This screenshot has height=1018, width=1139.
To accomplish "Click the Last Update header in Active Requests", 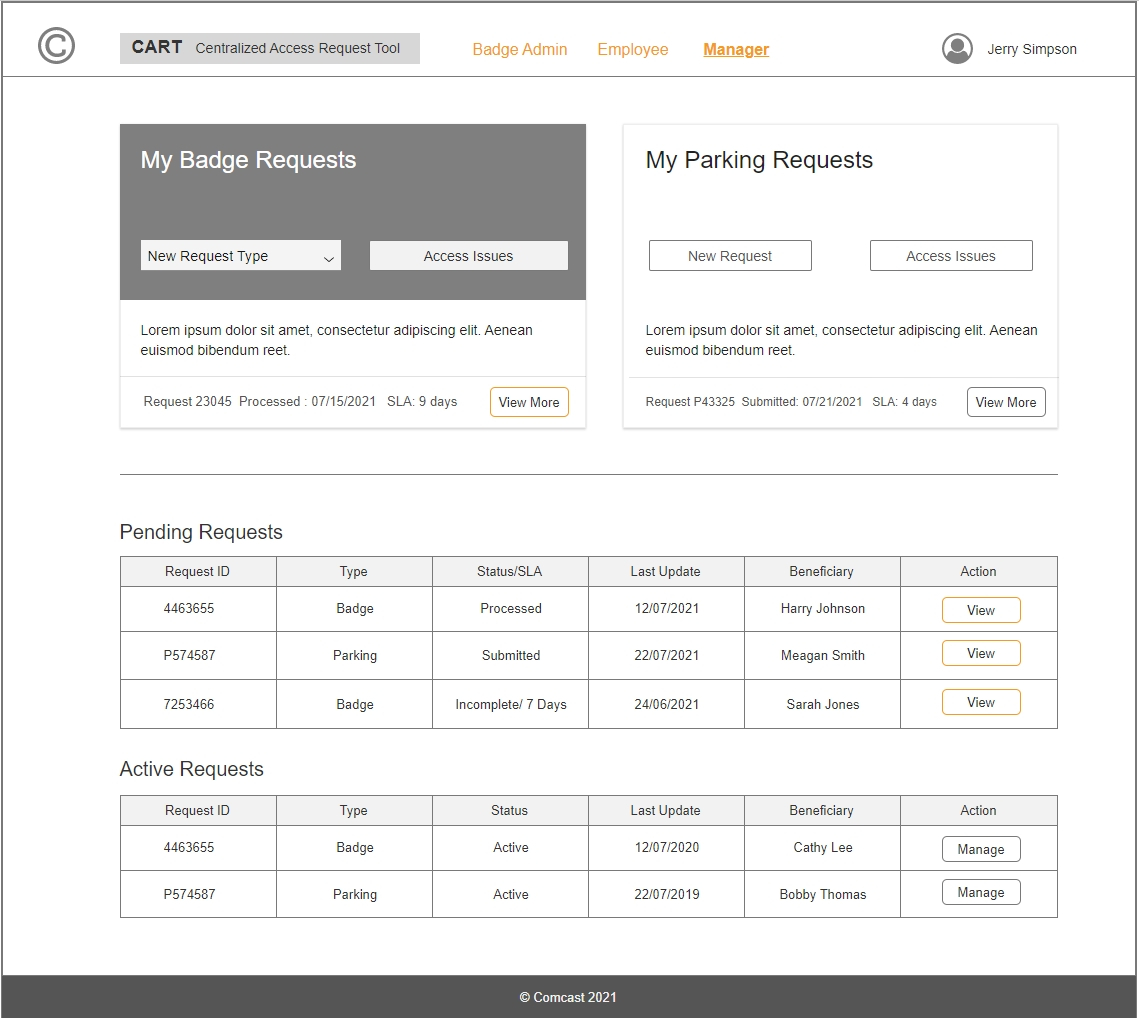I will pos(665,810).
